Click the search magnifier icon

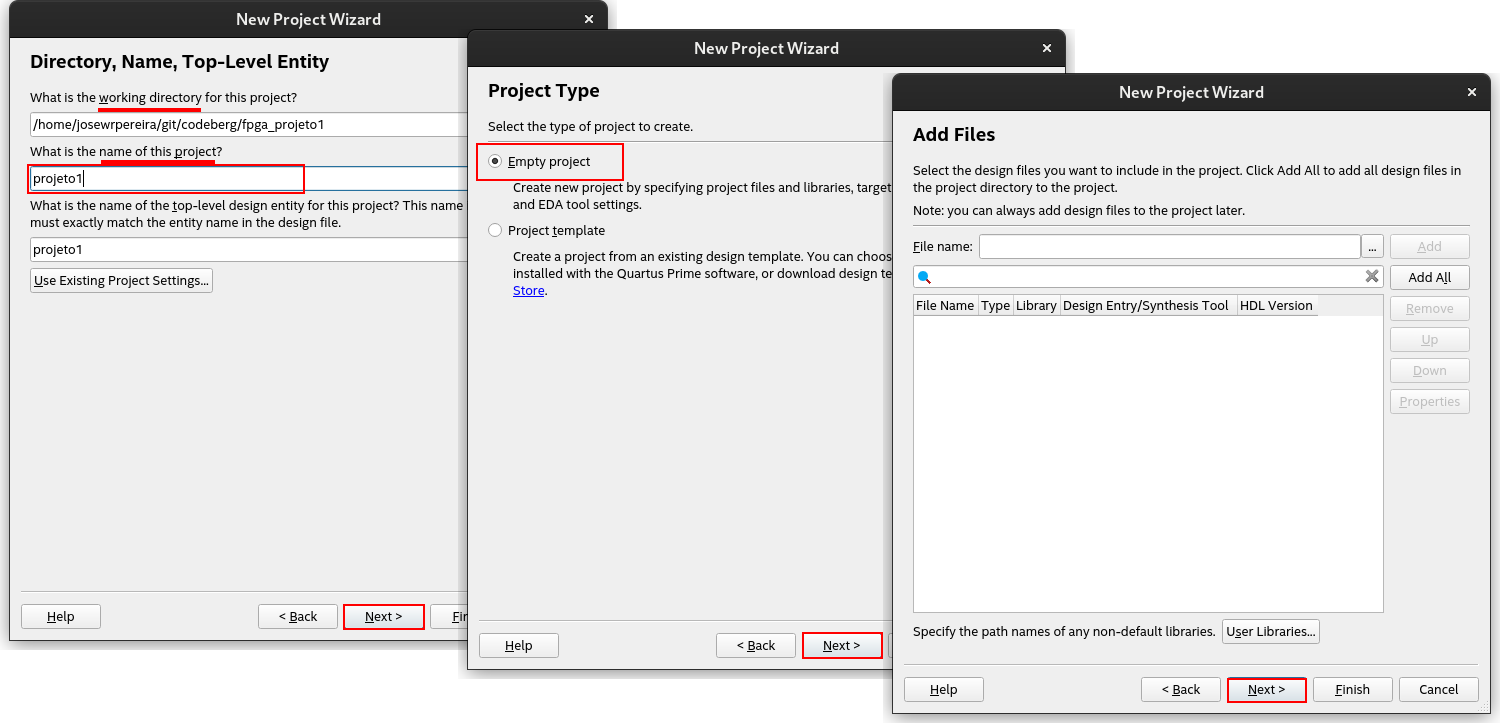pos(925,277)
